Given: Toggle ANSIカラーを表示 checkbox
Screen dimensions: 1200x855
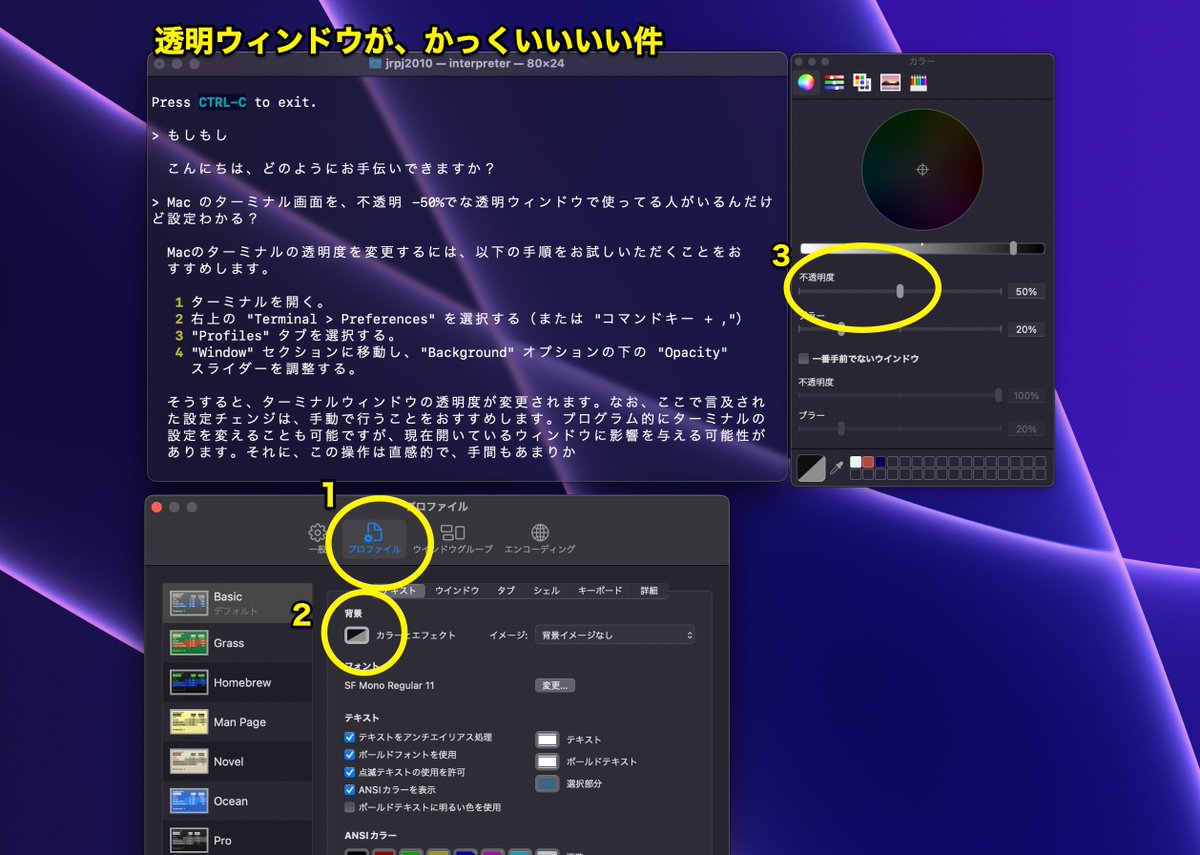Looking at the screenshot, I should (350, 789).
